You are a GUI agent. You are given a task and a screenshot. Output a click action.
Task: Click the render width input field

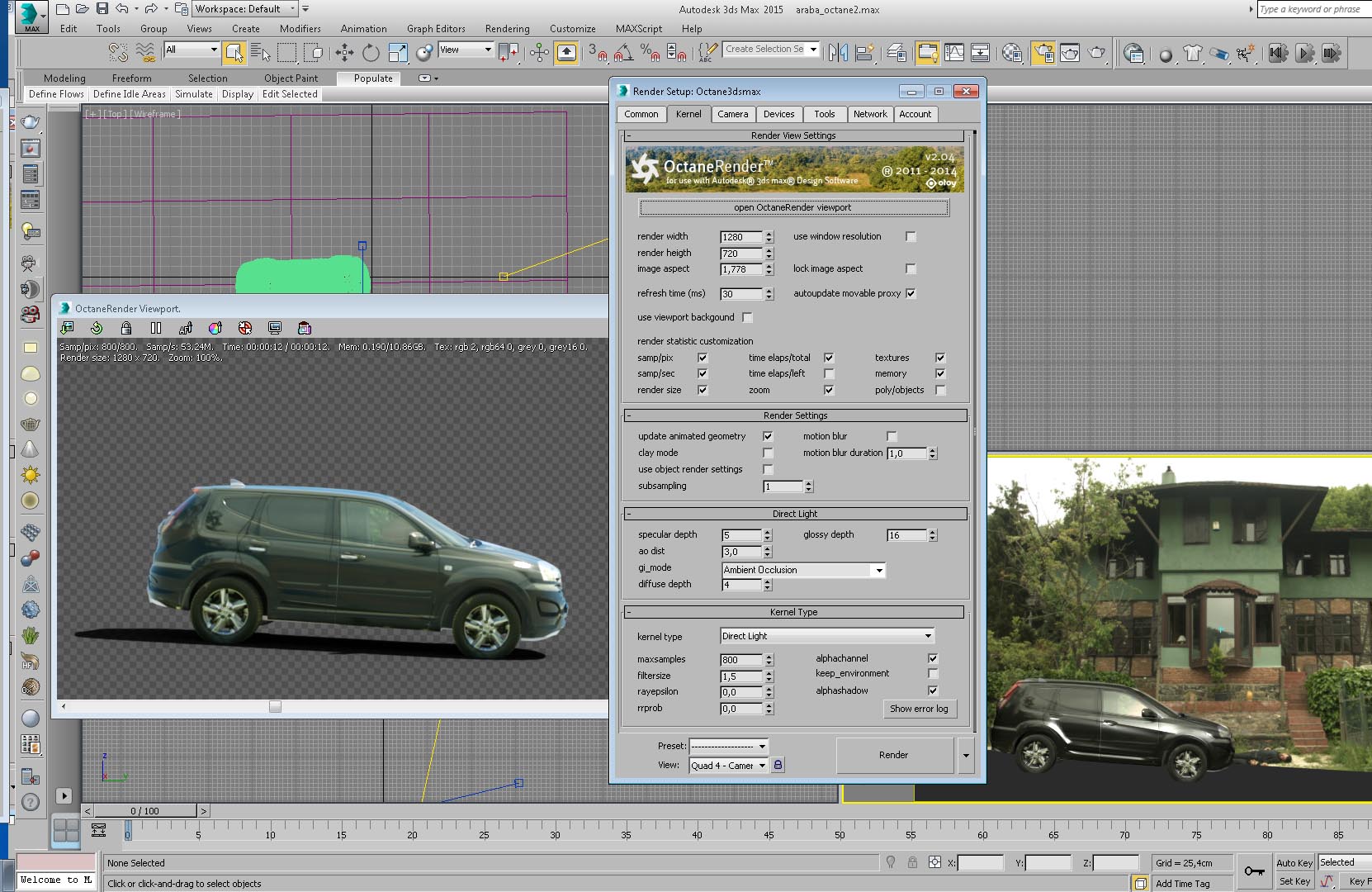click(x=740, y=237)
